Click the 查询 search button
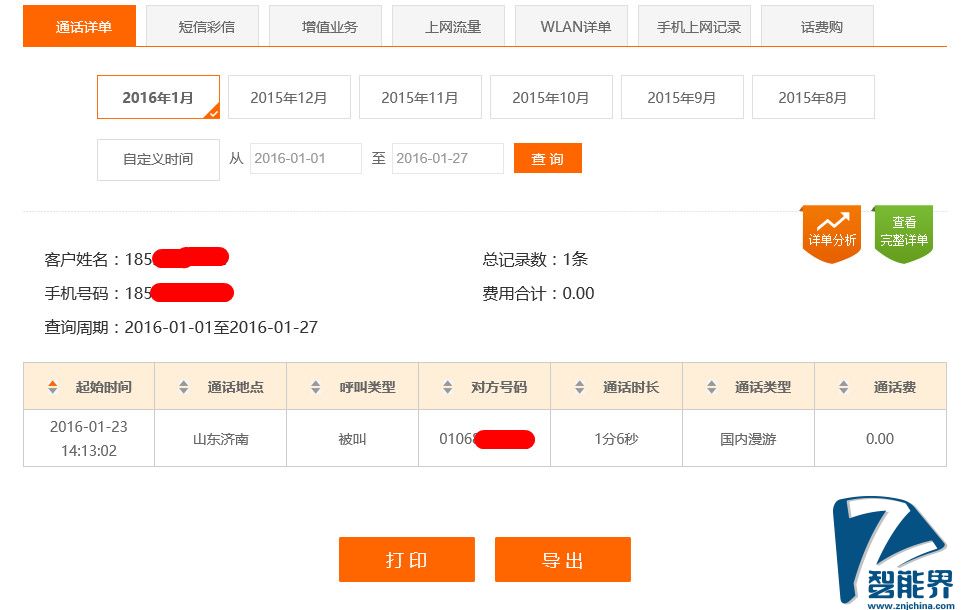The image size is (968, 610). click(548, 158)
